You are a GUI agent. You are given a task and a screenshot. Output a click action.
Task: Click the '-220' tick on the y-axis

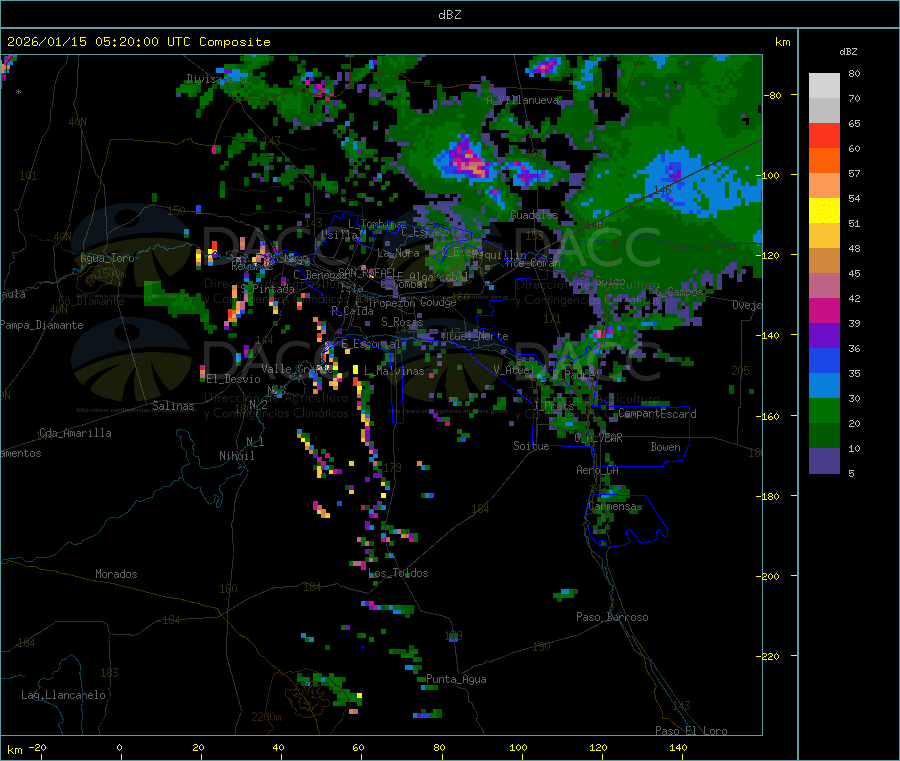click(x=767, y=657)
